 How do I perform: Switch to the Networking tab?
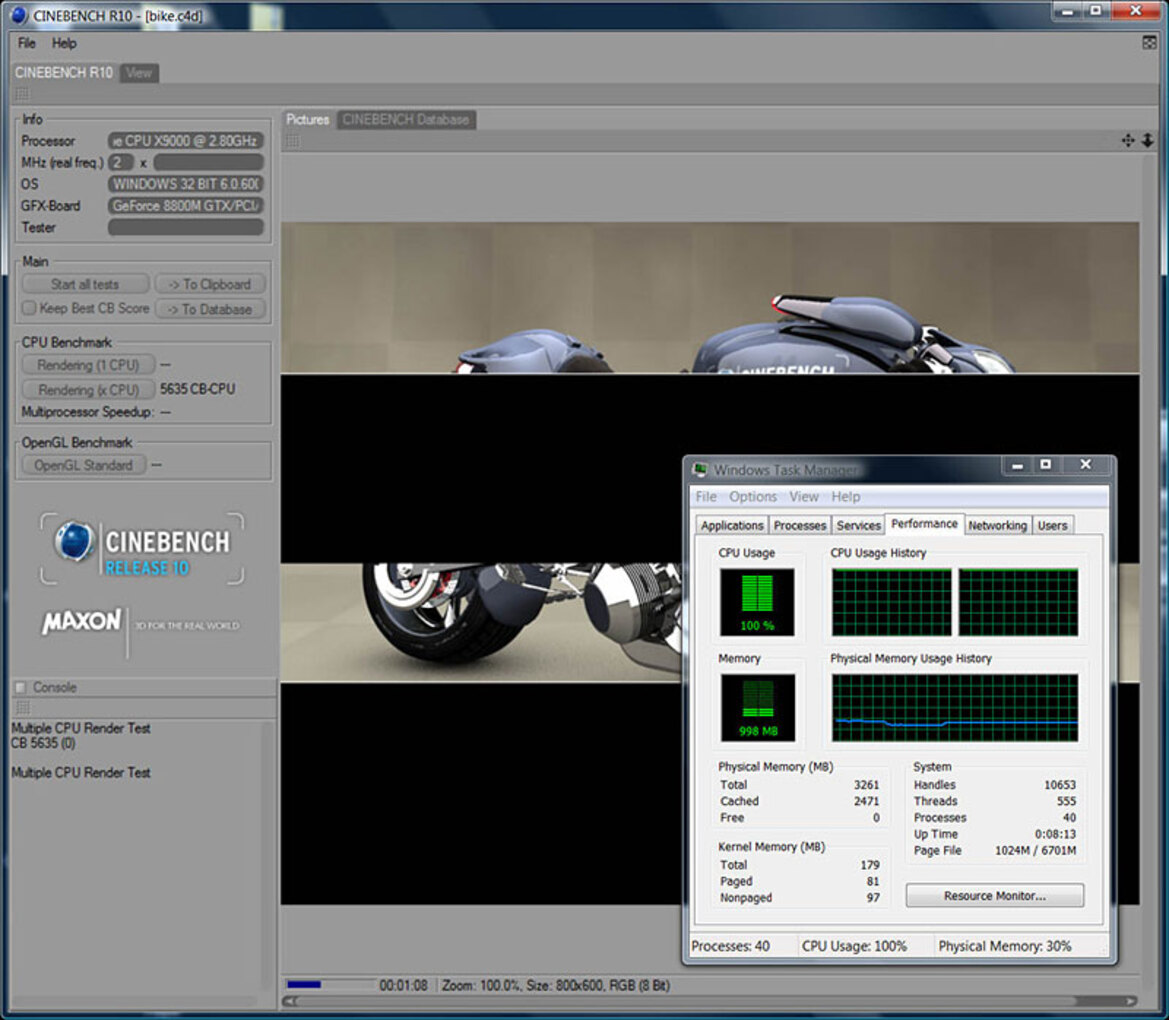997,525
